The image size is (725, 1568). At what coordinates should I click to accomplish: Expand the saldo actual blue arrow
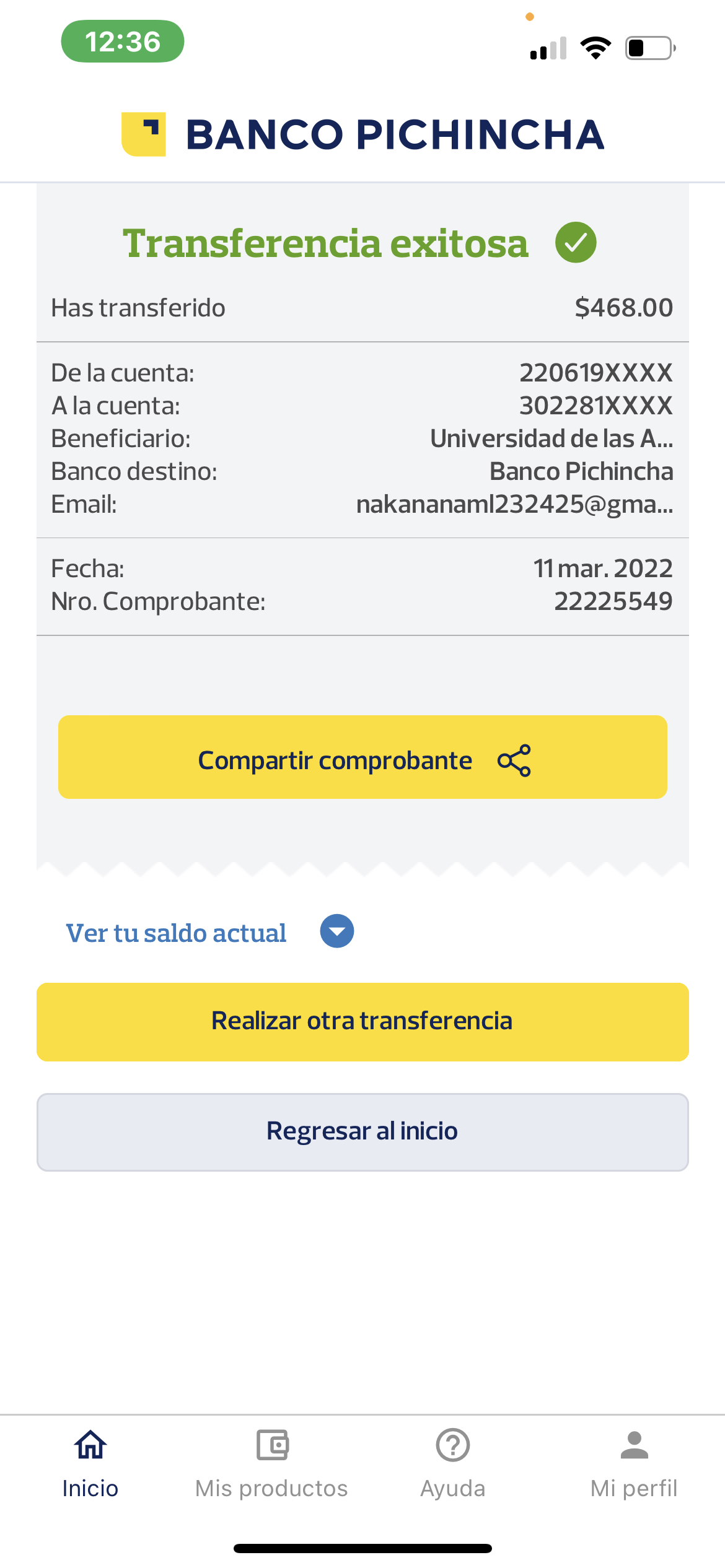pyautogui.click(x=336, y=931)
